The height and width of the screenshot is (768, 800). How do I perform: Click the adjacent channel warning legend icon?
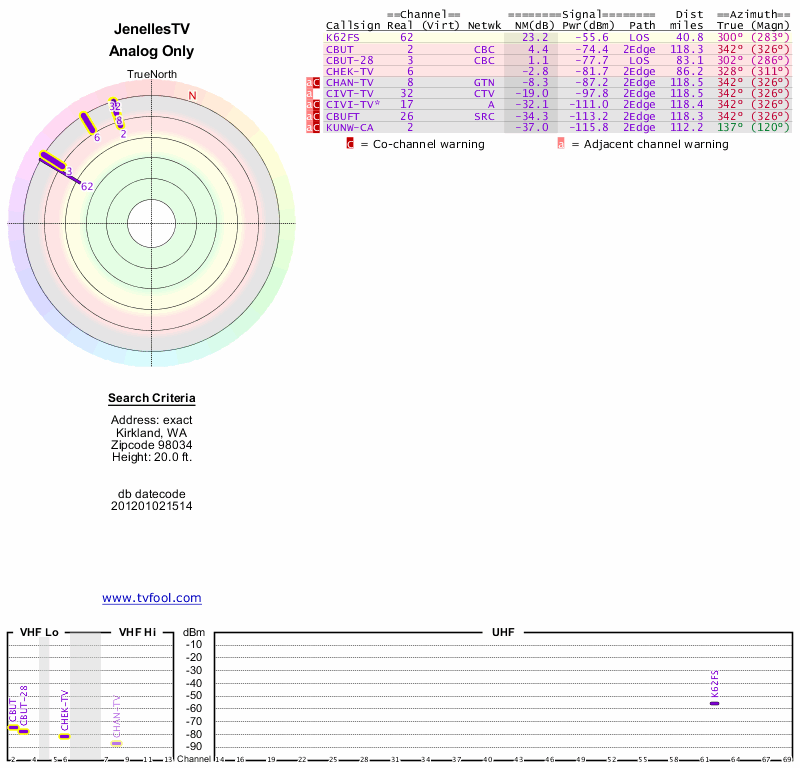tap(561, 144)
